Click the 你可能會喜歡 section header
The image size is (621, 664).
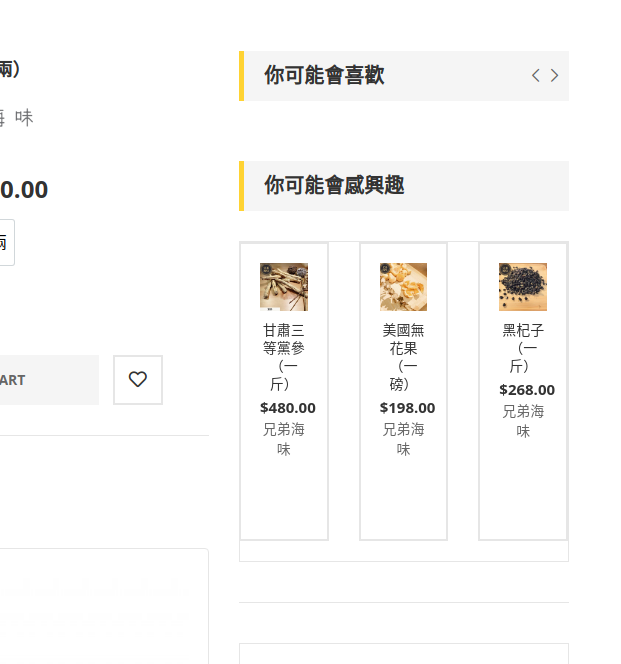click(x=324, y=76)
